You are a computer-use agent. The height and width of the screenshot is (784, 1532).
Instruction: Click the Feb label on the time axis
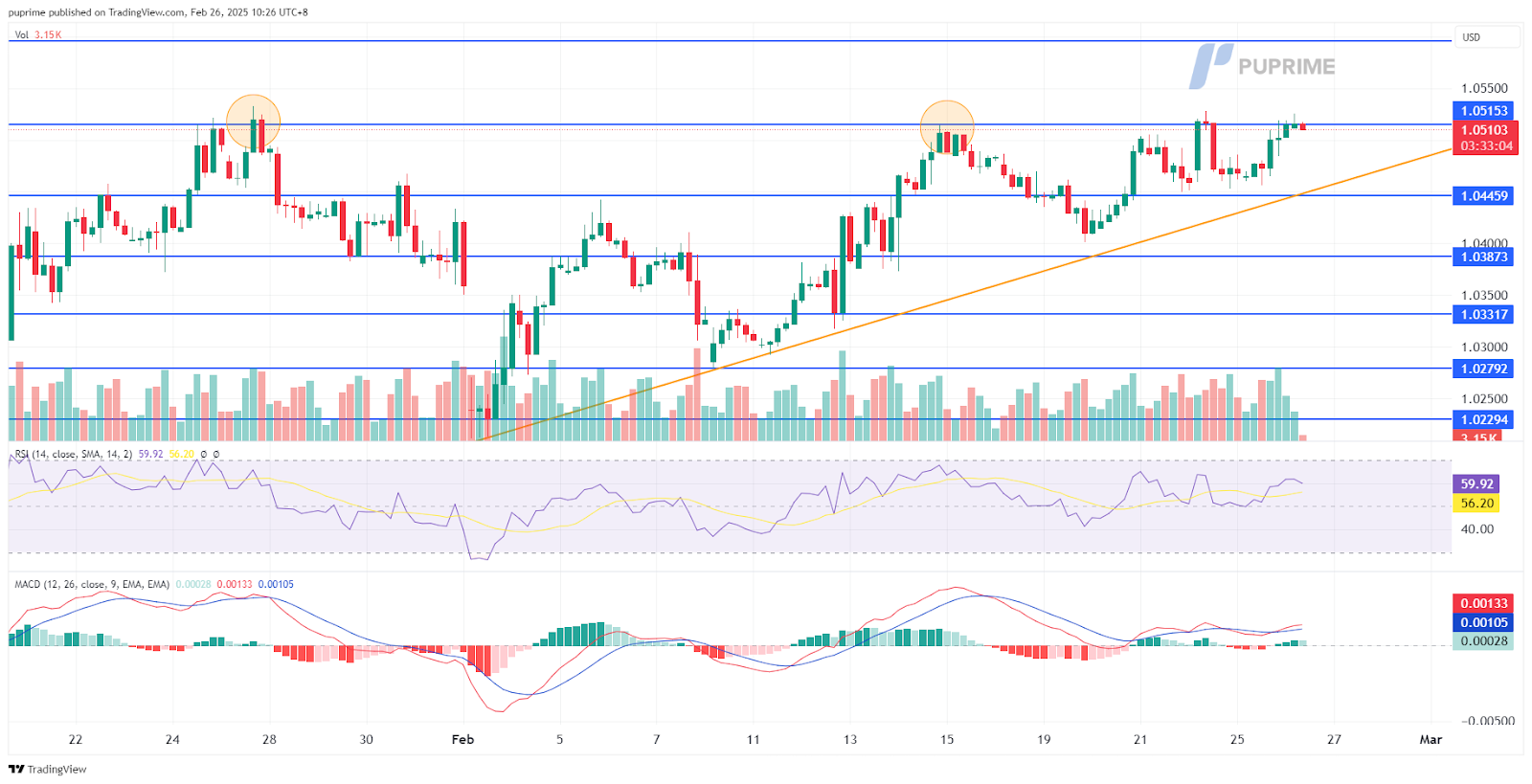point(462,740)
